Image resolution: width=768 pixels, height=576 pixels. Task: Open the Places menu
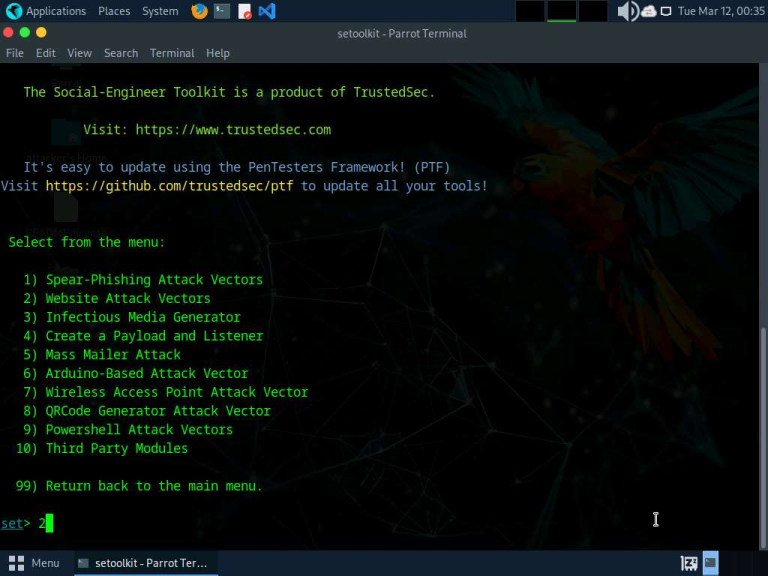[x=114, y=11]
